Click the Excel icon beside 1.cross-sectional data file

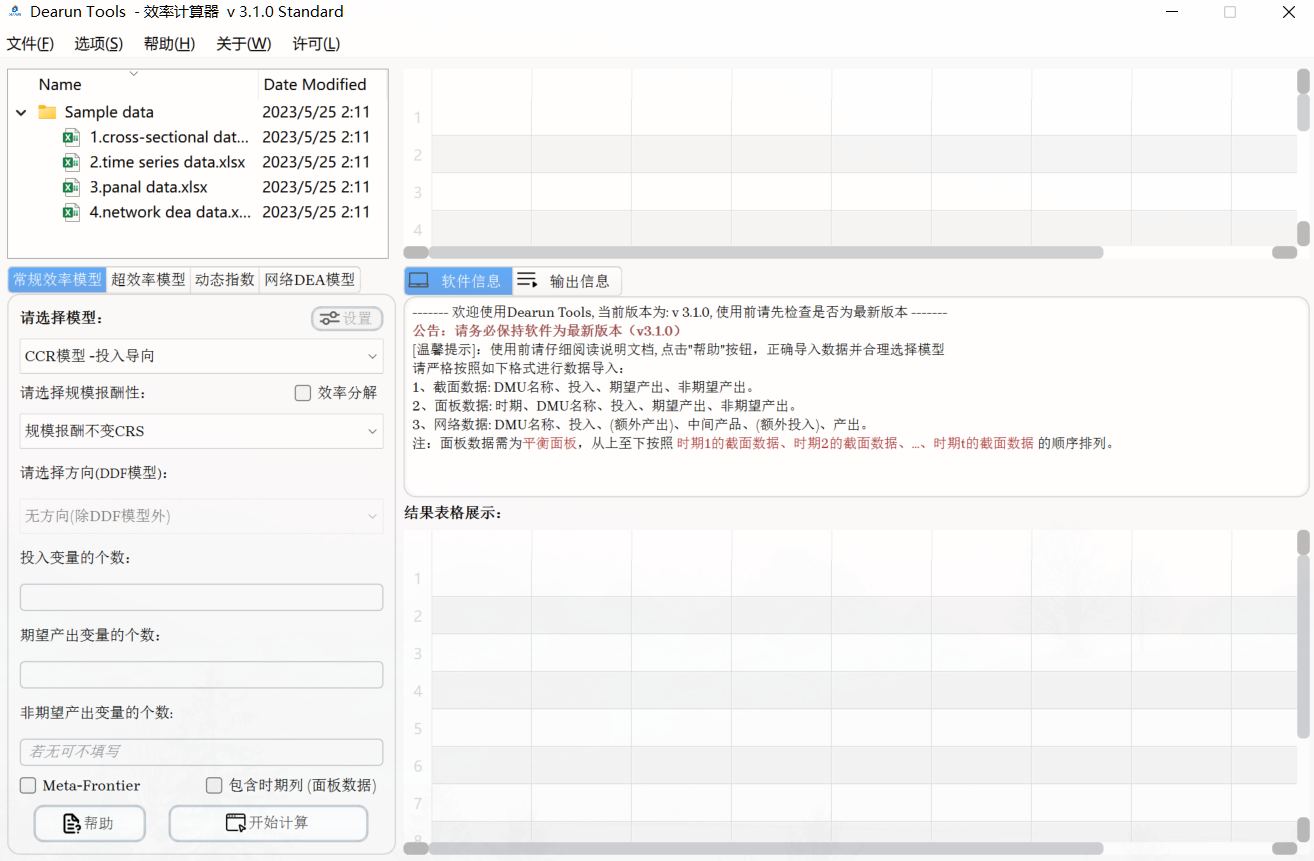pos(71,136)
